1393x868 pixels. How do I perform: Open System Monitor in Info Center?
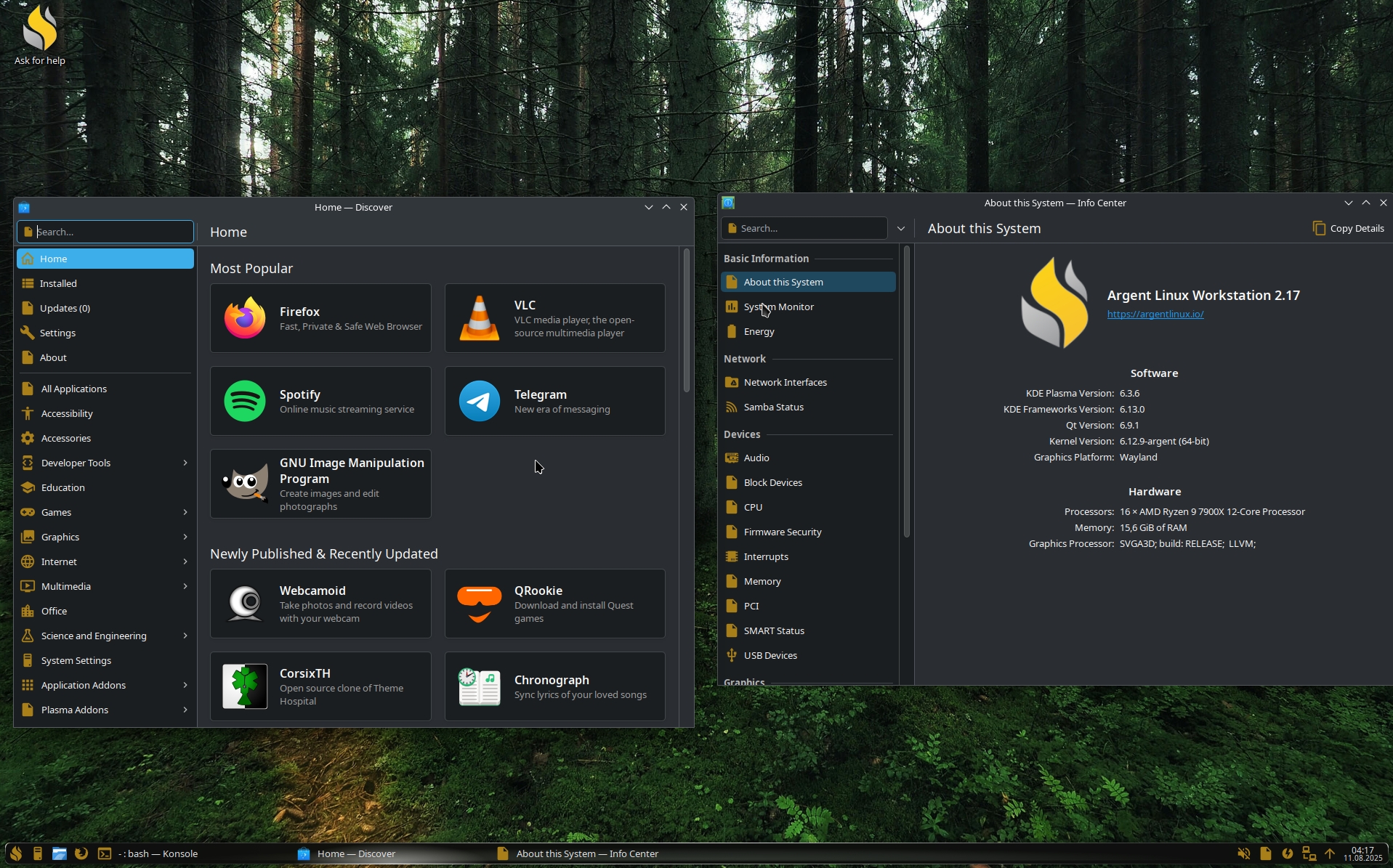click(808, 307)
